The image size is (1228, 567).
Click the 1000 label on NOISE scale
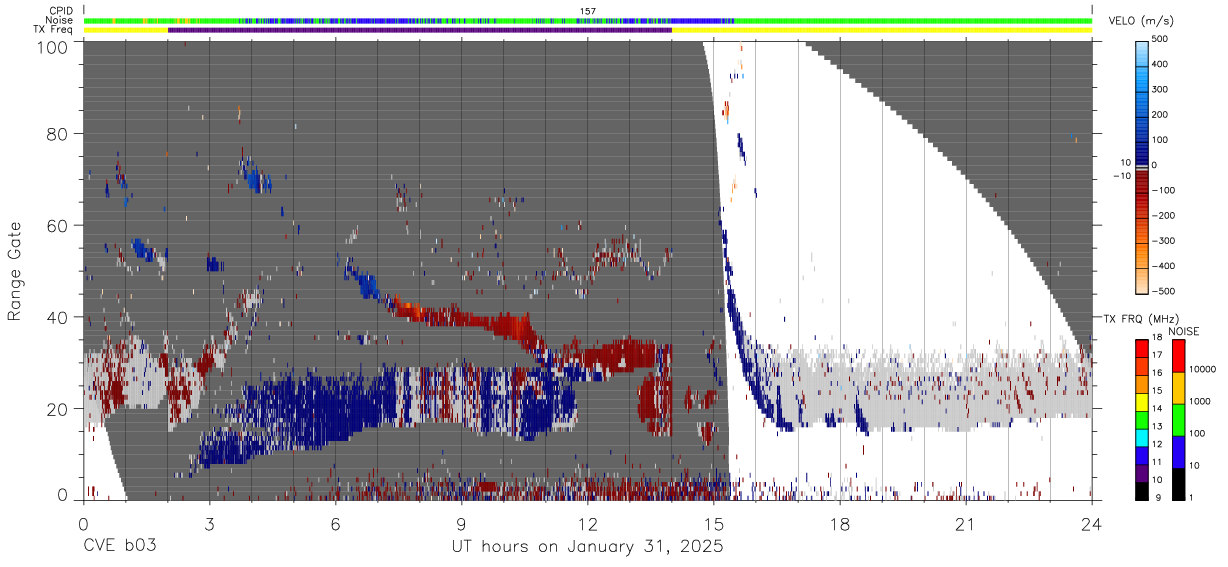click(1198, 400)
